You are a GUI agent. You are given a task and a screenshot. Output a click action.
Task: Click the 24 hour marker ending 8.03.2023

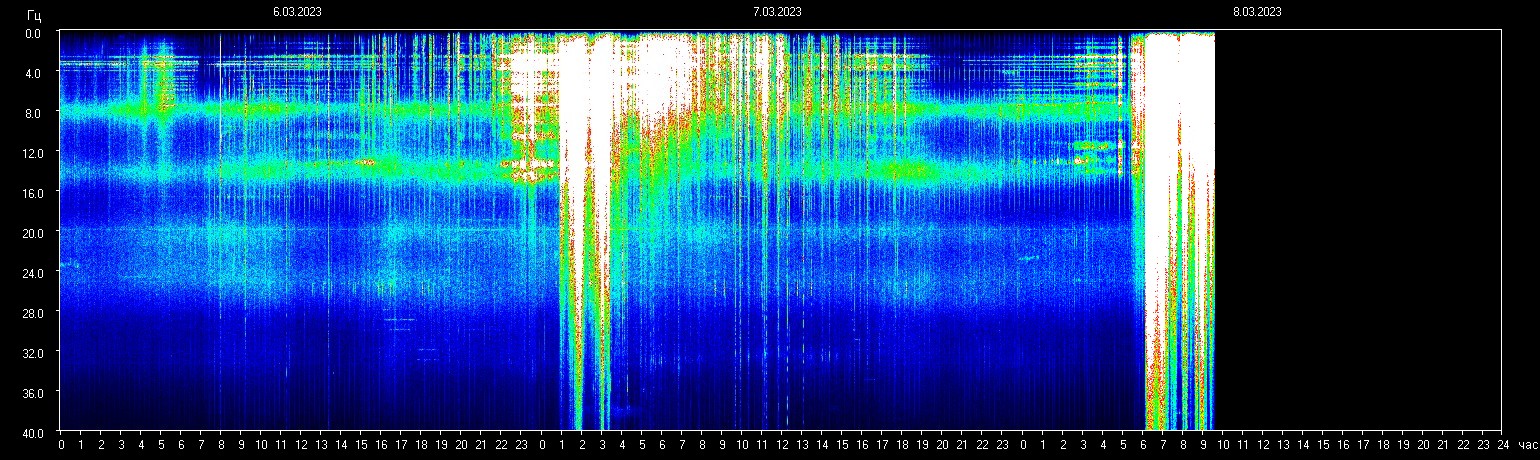point(1502,445)
